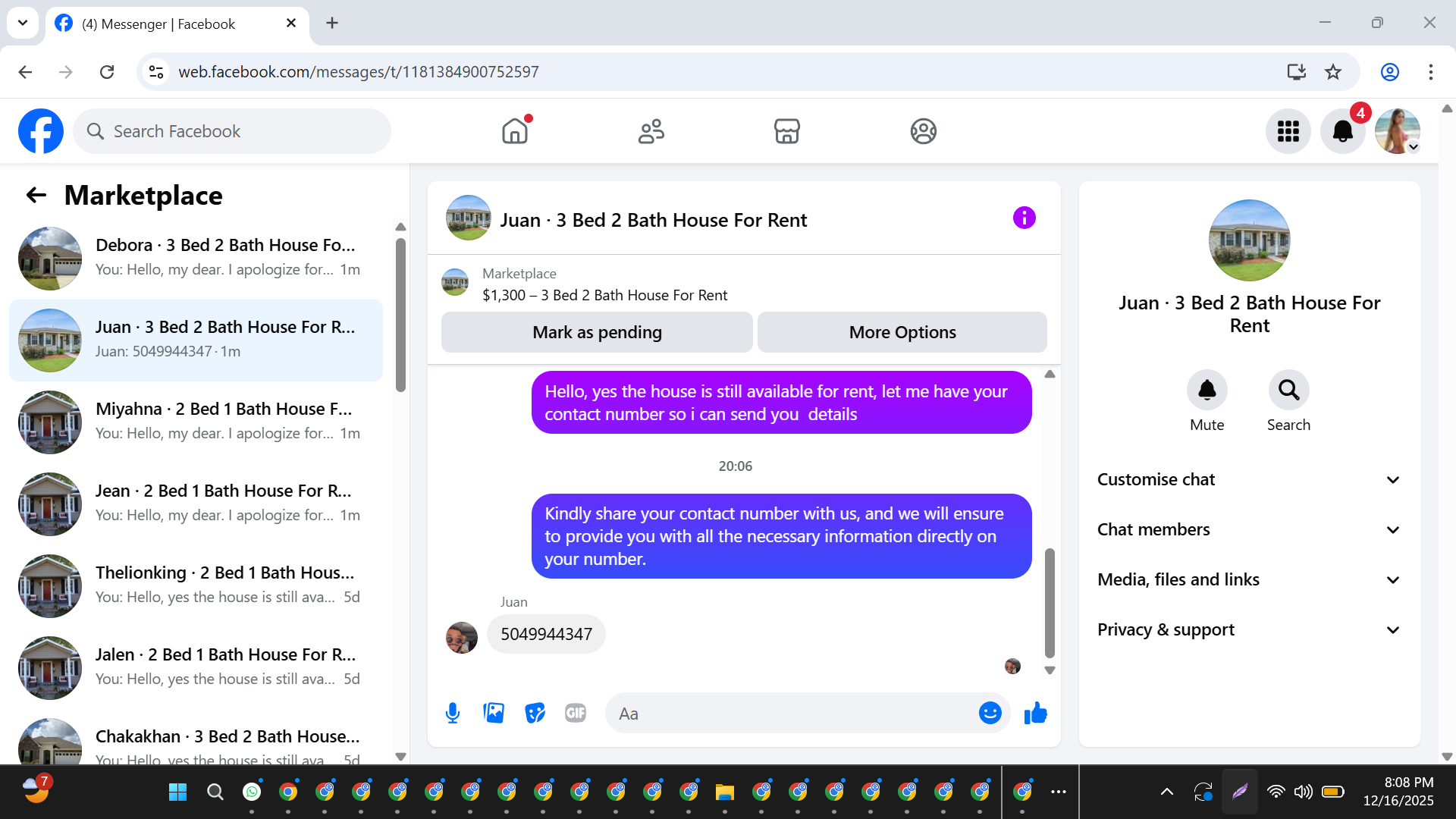The height and width of the screenshot is (819, 1456).
Task: Go to the Home feed icon
Action: (515, 131)
